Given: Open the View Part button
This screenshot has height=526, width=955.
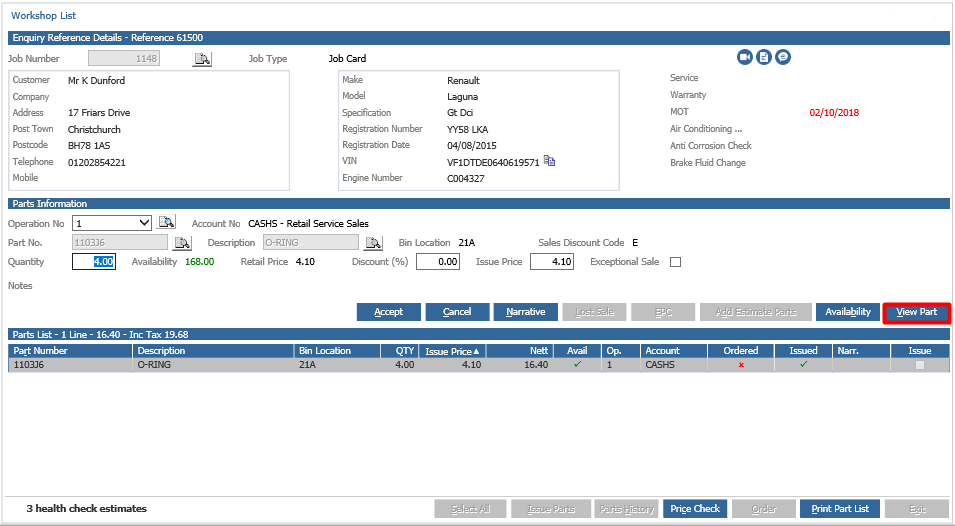Looking at the screenshot, I should (917, 312).
